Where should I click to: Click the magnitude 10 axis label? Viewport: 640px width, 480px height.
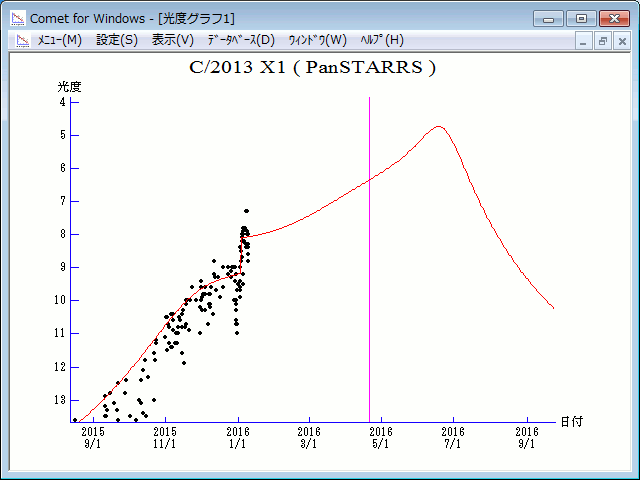(60, 300)
